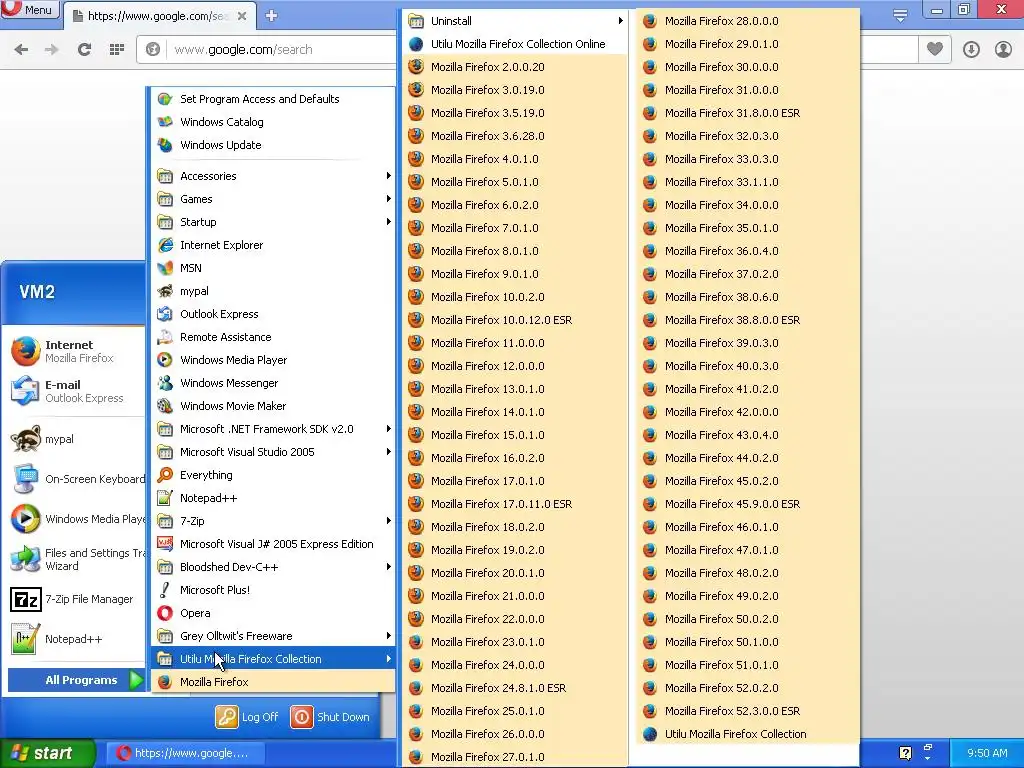Open the Speed Dial grid icon
This screenshot has width=1024, height=768.
117,50
